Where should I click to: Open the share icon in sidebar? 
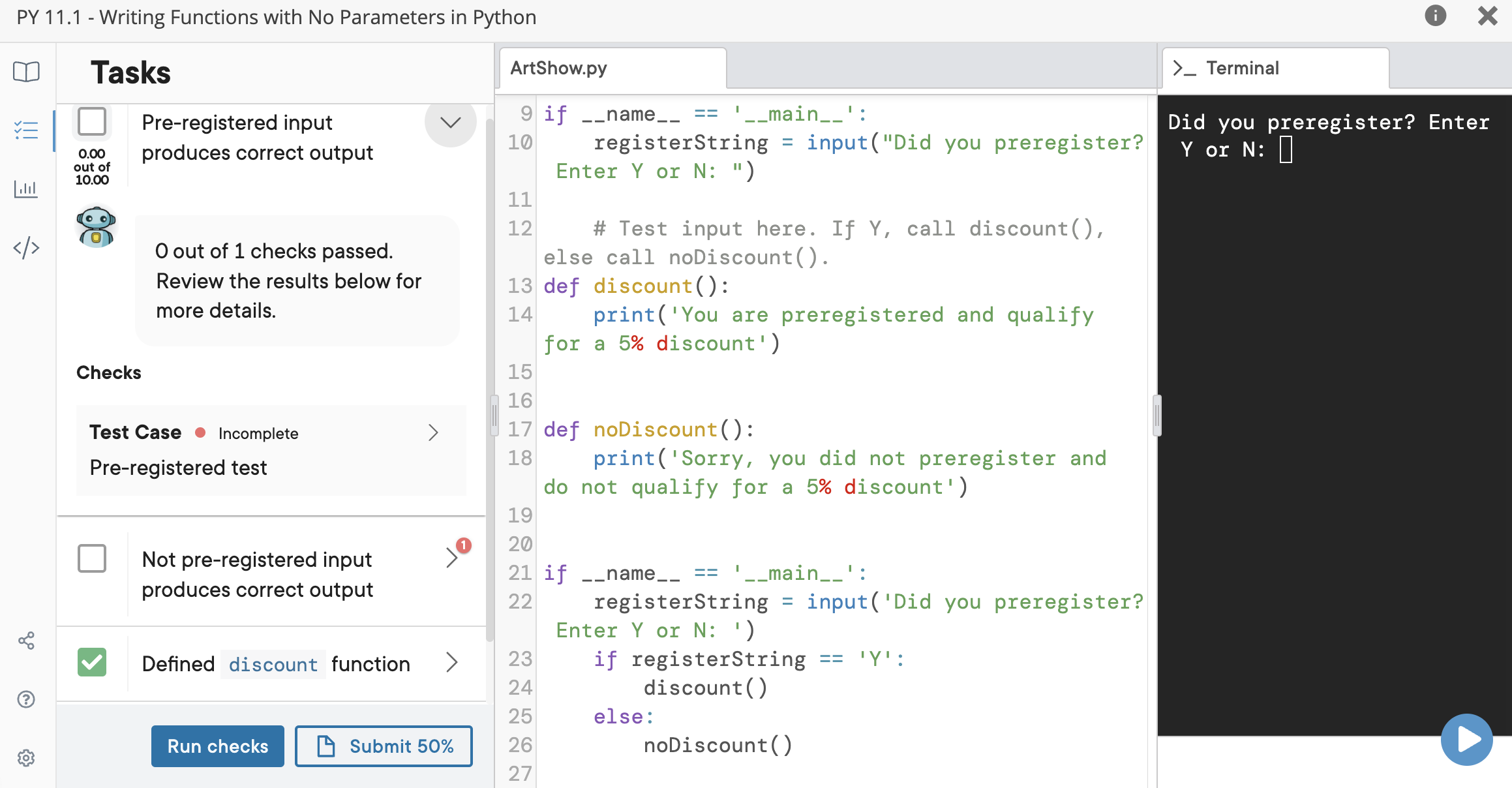[x=26, y=641]
